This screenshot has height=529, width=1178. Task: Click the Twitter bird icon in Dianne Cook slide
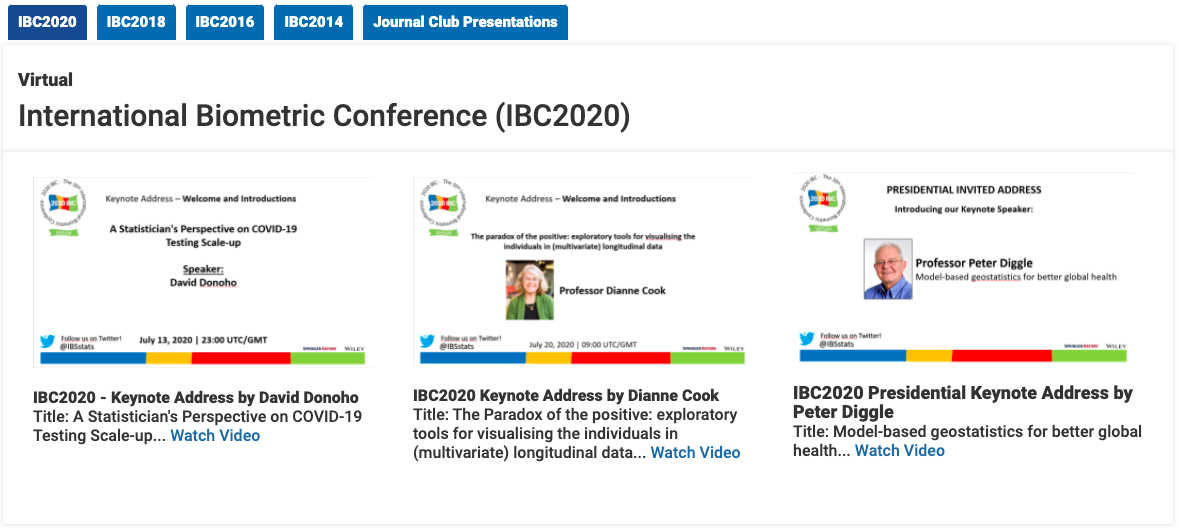click(x=427, y=341)
